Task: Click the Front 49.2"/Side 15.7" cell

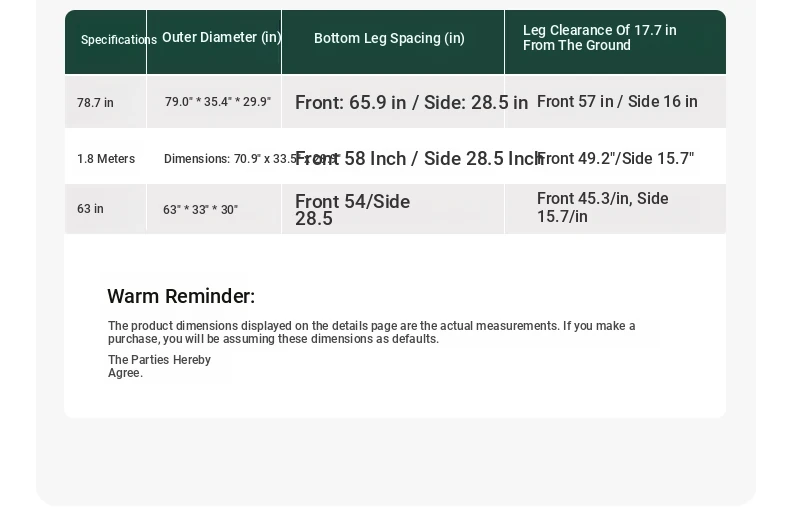Action: [615, 159]
